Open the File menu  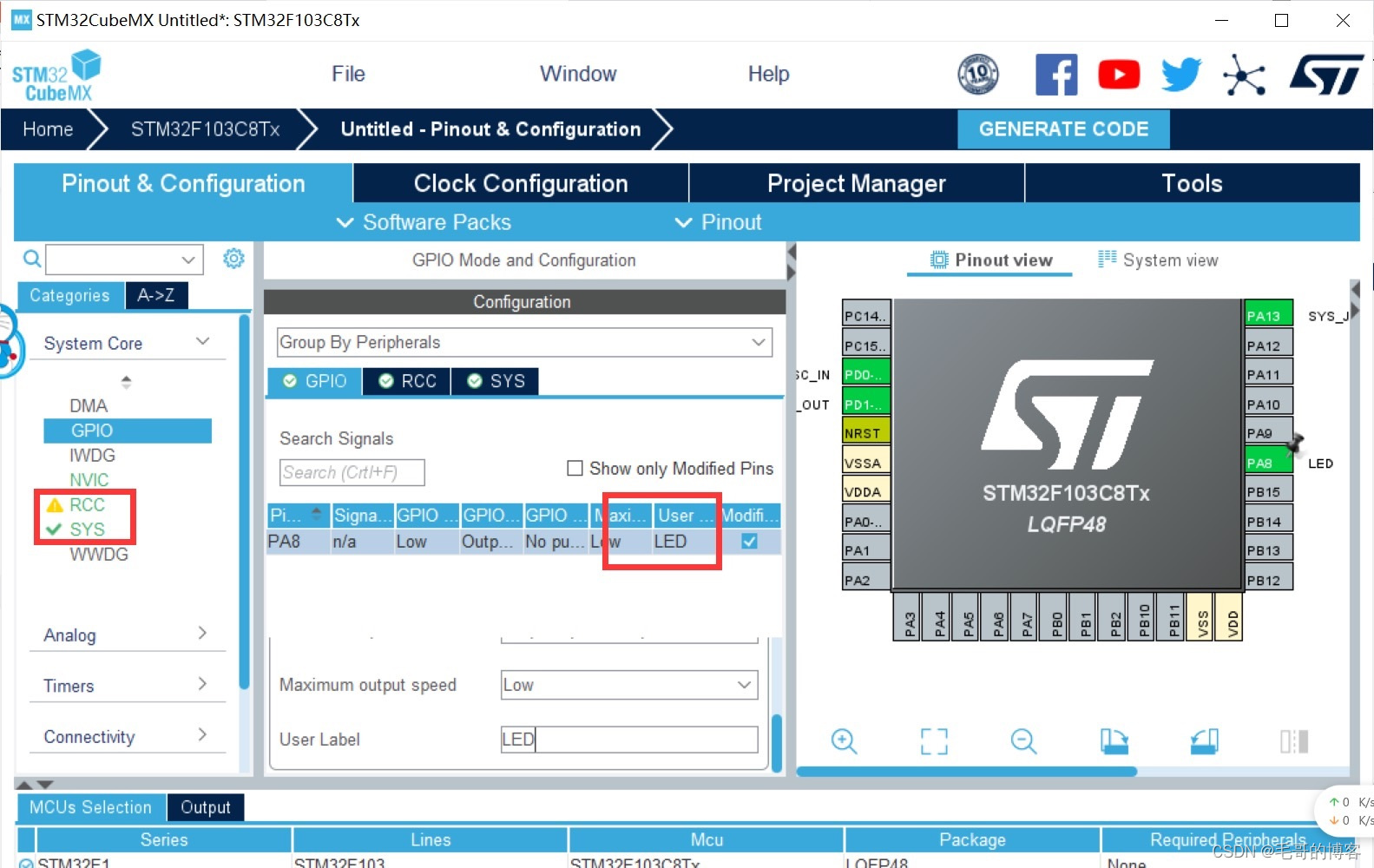click(348, 74)
